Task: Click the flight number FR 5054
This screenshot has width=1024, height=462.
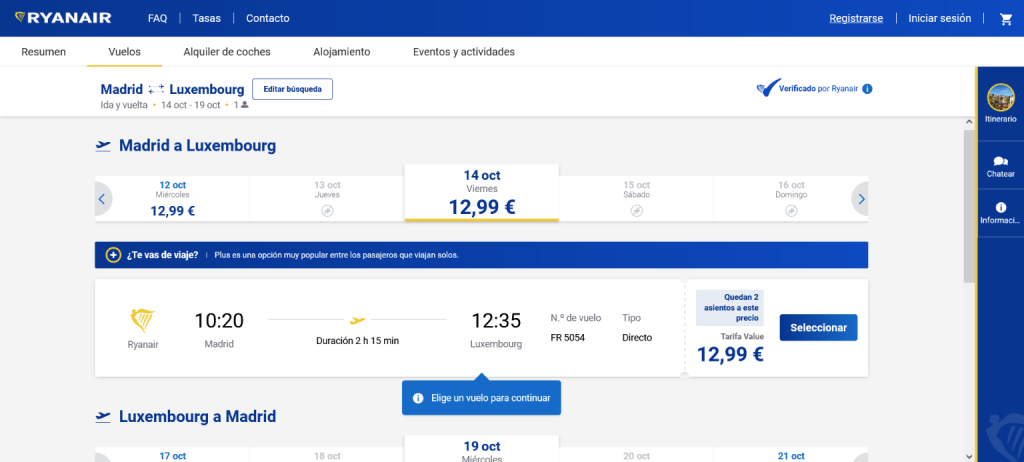Action: click(568, 338)
